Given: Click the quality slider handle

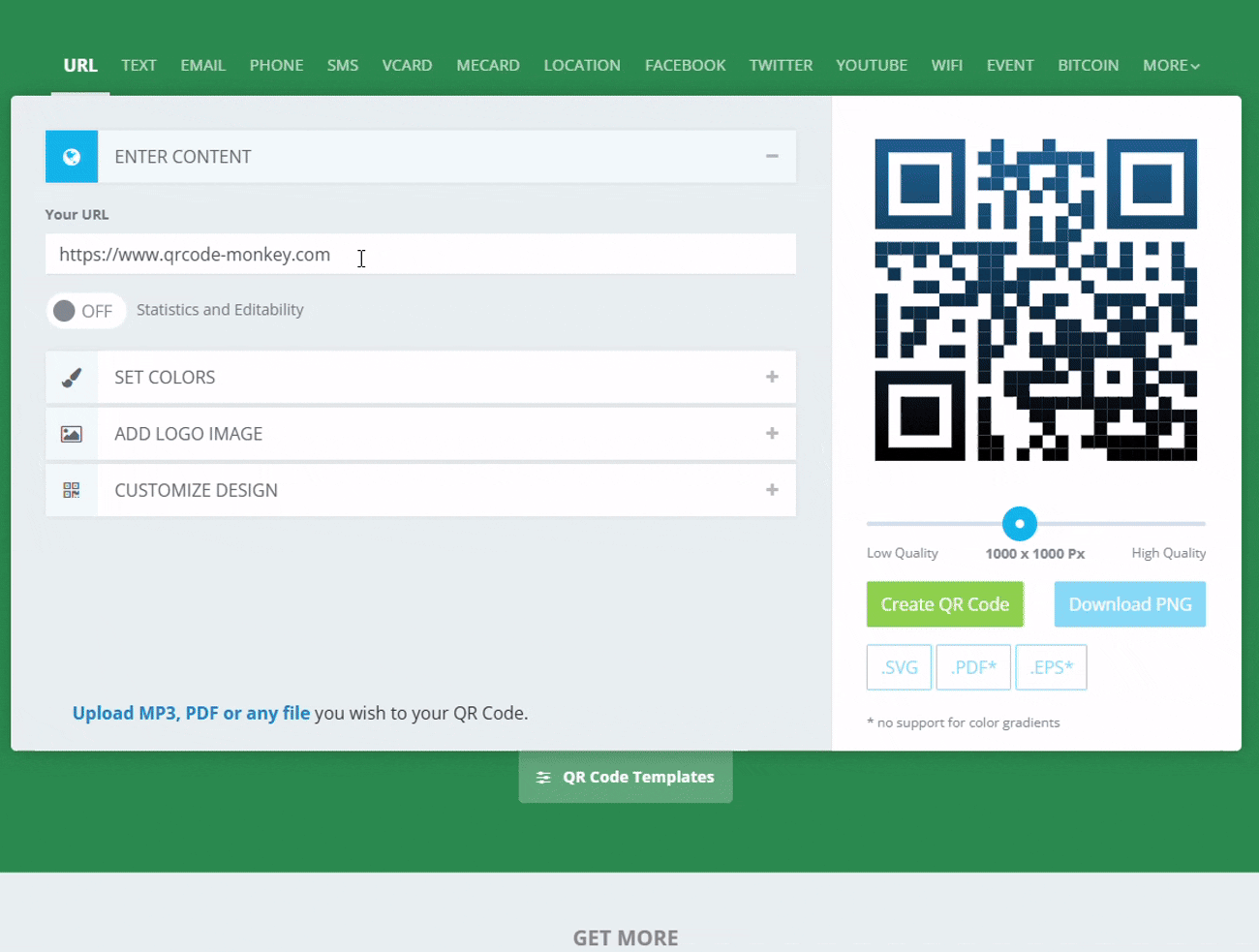Looking at the screenshot, I should [1019, 524].
